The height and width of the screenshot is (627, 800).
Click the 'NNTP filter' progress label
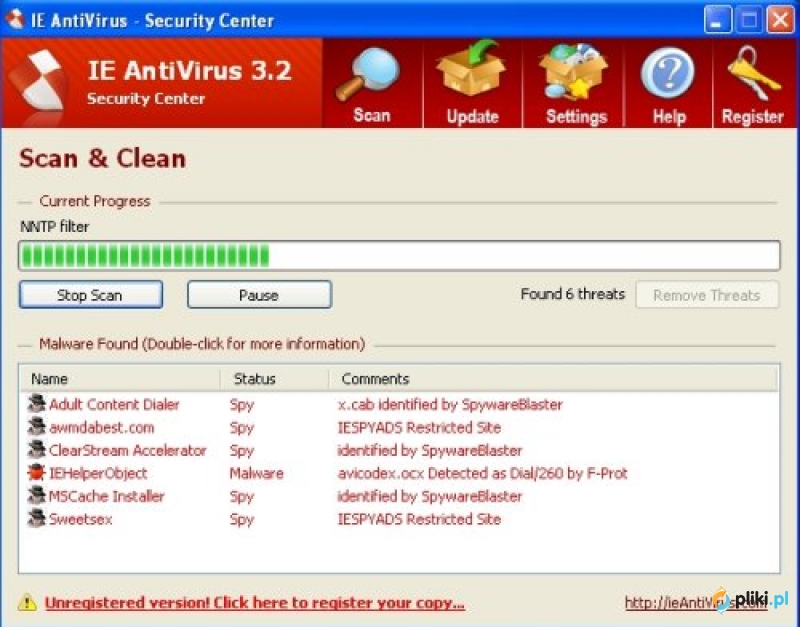click(55, 227)
